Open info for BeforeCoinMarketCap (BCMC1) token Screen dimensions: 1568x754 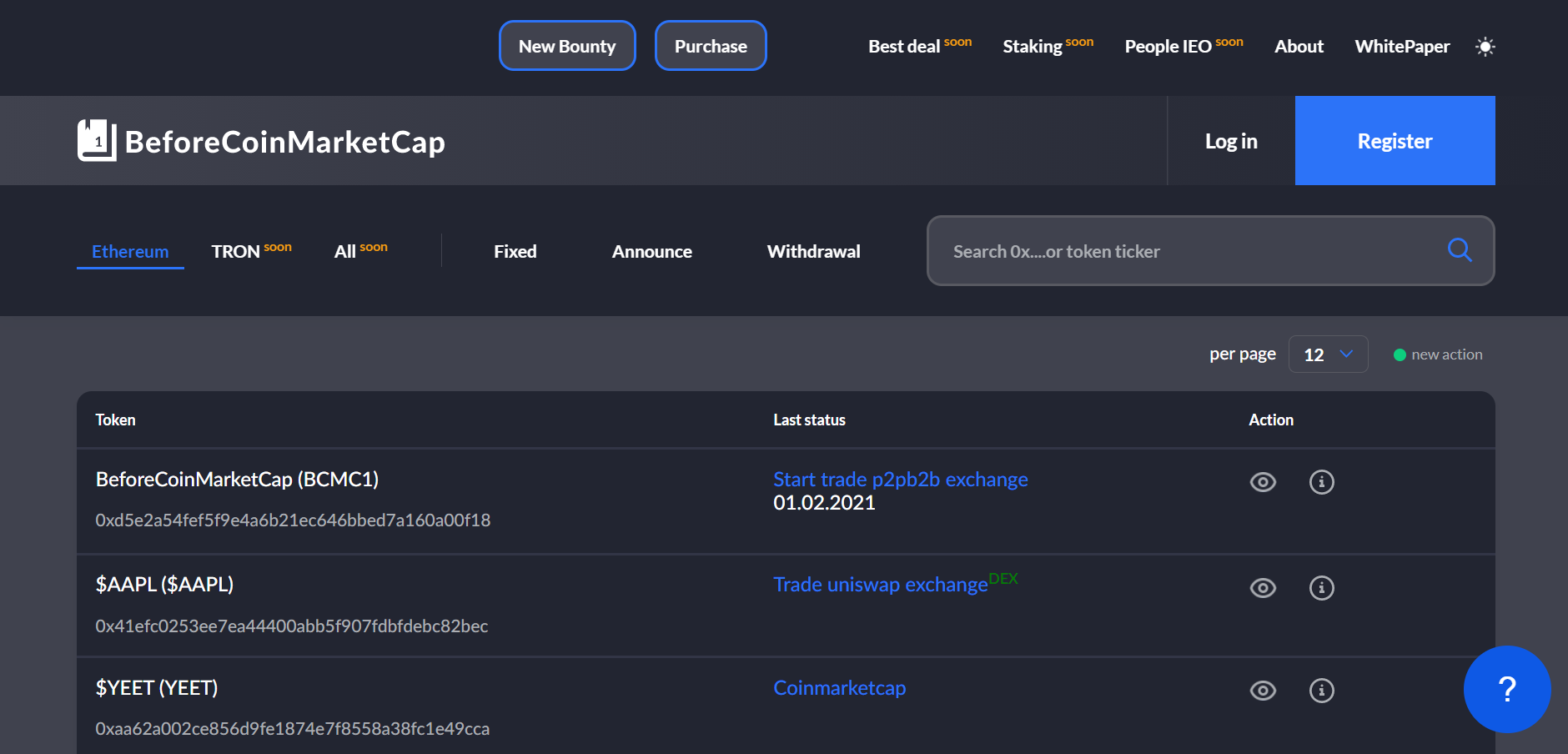(1321, 482)
